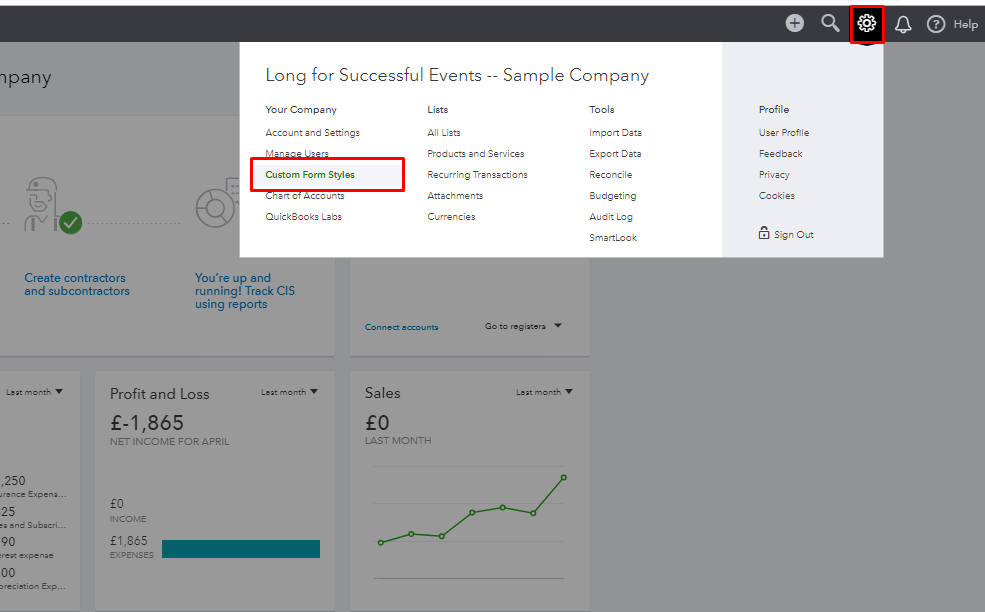Click the Sales line chart
The image size is (985, 612).
coord(472,515)
